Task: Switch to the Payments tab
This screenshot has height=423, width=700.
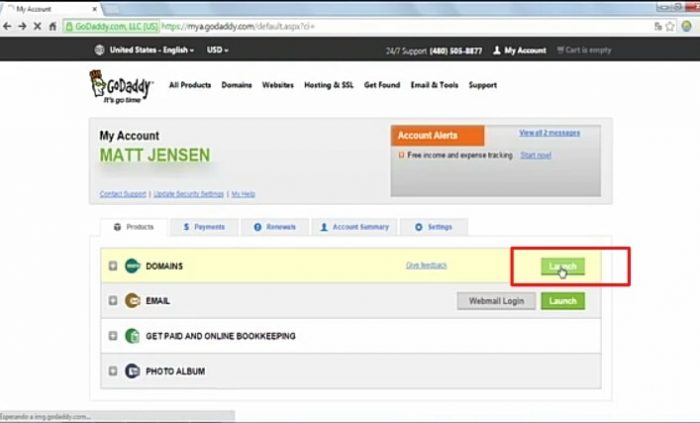Action: [x=204, y=227]
